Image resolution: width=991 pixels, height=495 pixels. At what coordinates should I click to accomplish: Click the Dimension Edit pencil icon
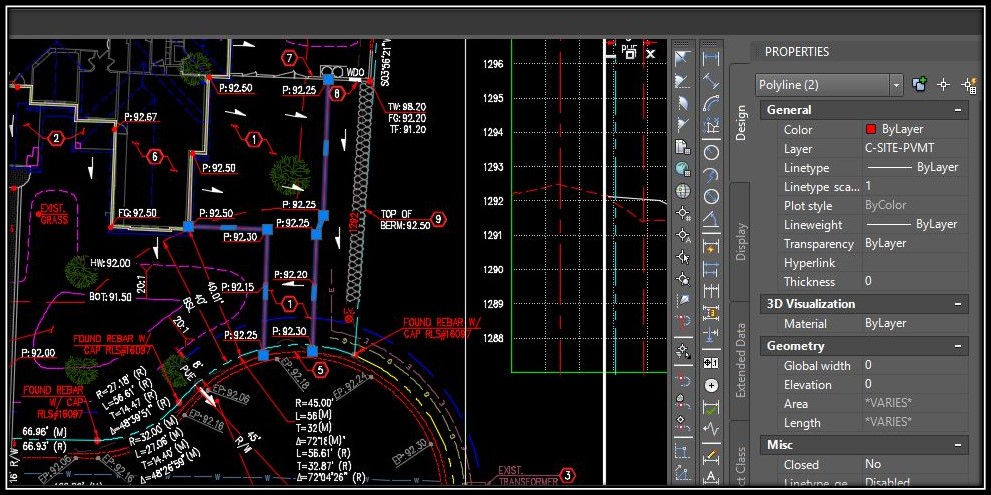(712, 455)
